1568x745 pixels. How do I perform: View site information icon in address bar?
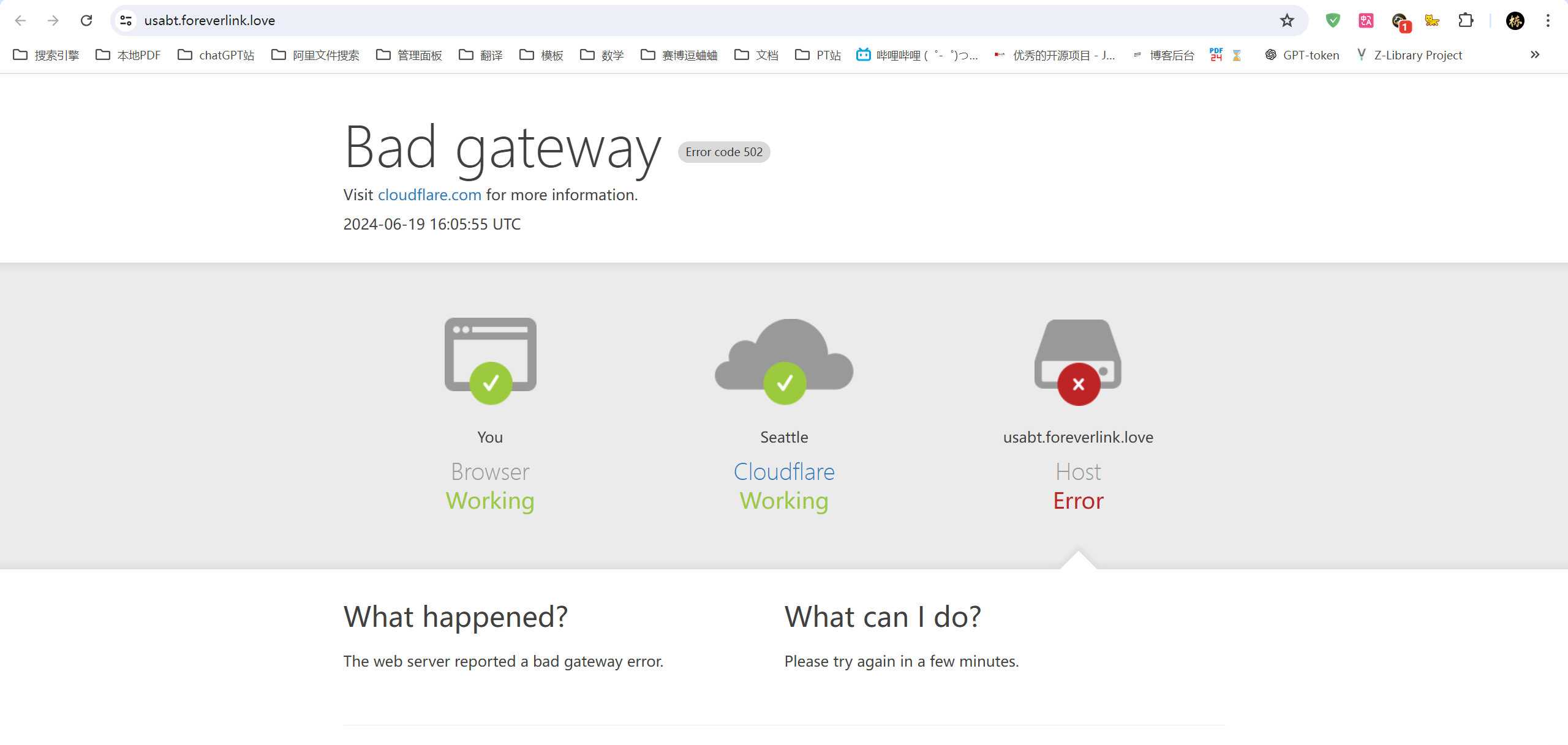click(x=126, y=21)
